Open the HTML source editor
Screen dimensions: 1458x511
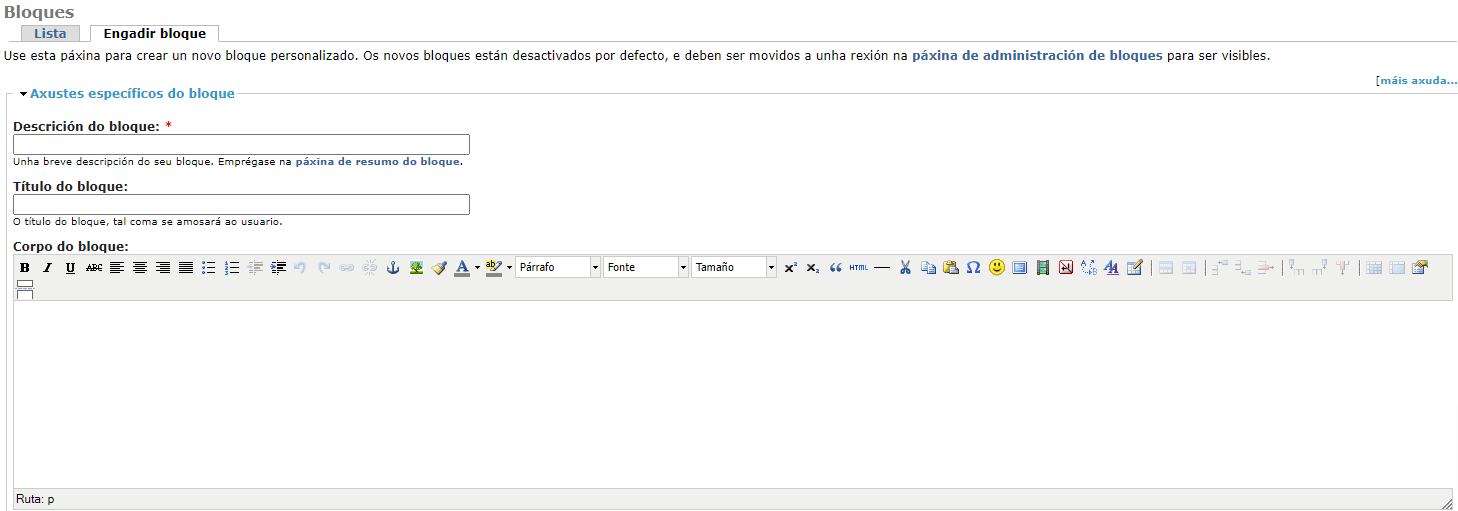(x=859, y=267)
